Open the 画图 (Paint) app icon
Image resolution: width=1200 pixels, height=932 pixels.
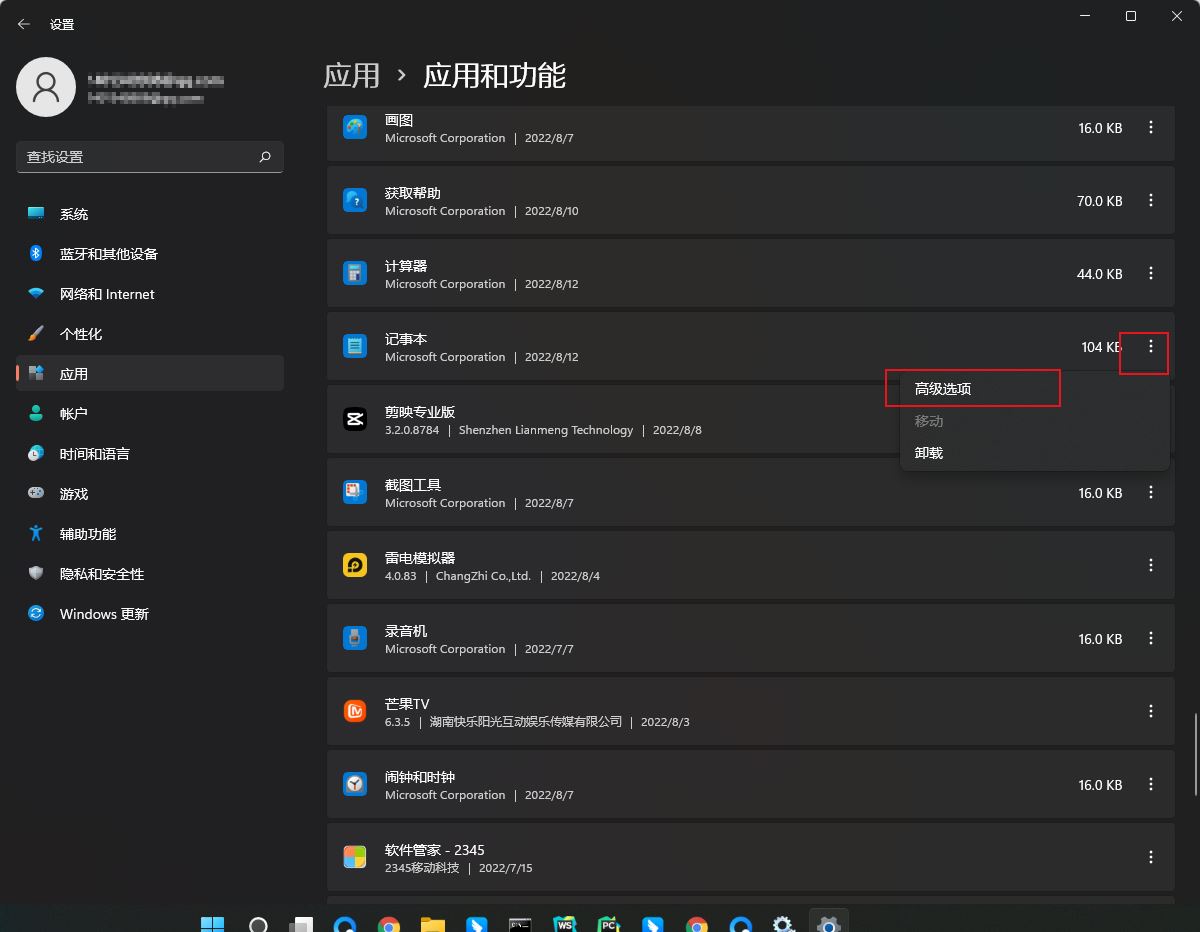pyautogui.click(x=354, y=127)
